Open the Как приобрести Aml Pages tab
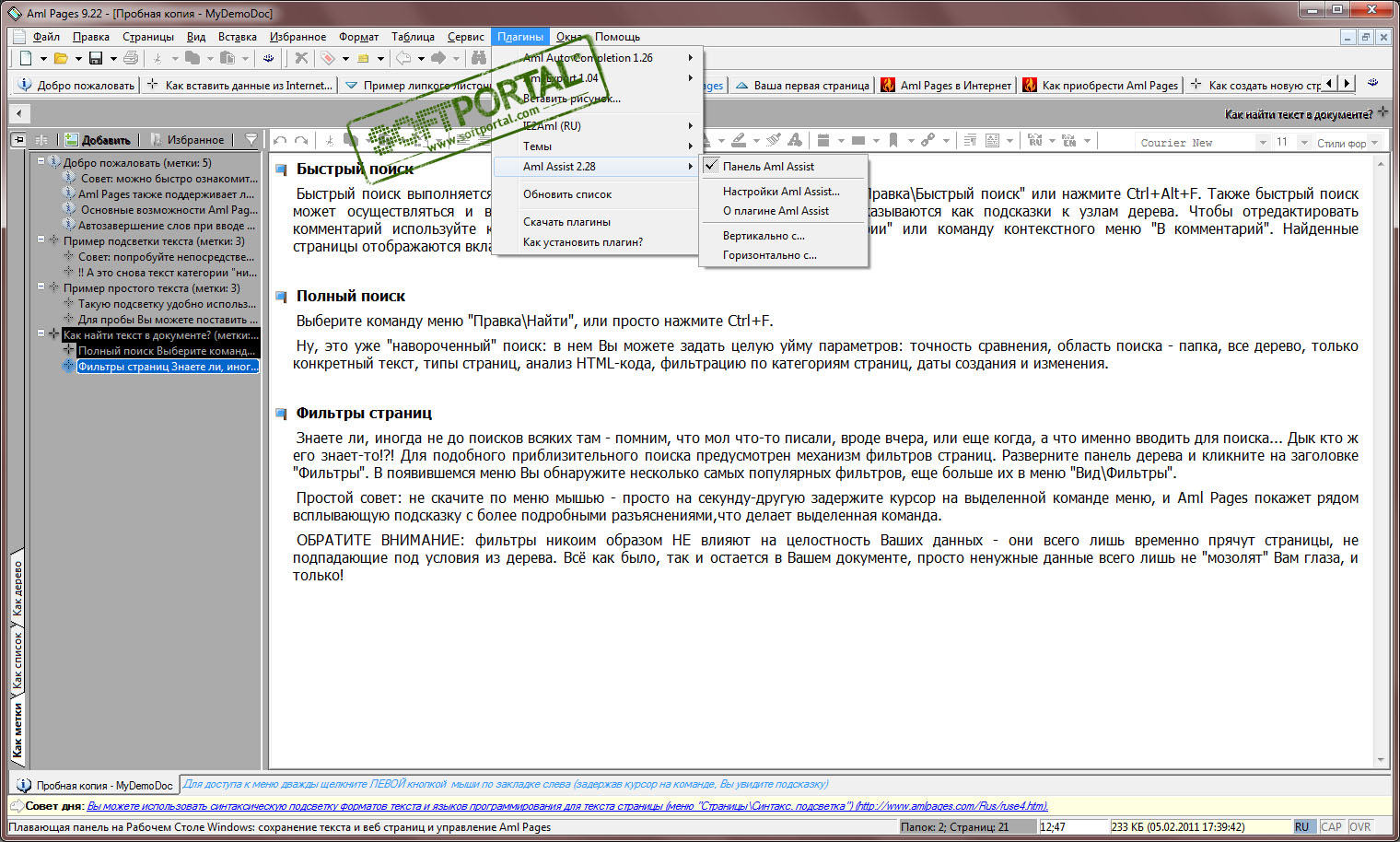1400x842 pixels. coord(1100,86)
